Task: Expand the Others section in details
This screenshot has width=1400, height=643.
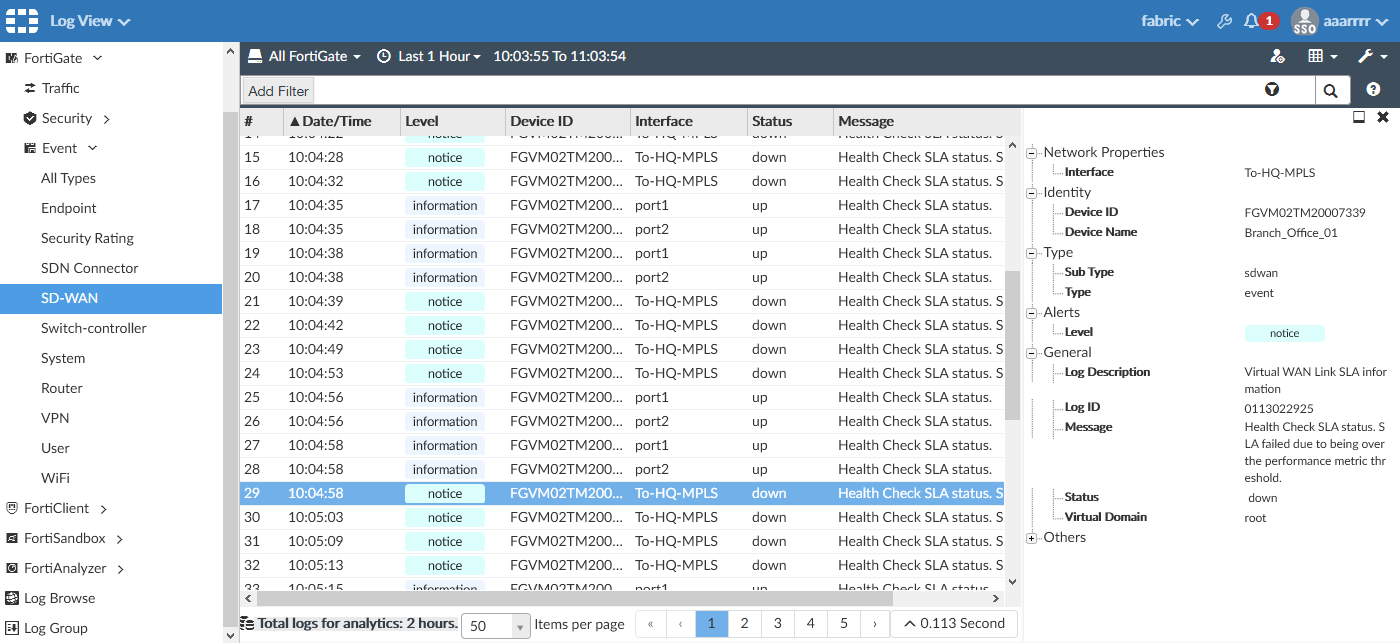Action: pos(1032,538)
